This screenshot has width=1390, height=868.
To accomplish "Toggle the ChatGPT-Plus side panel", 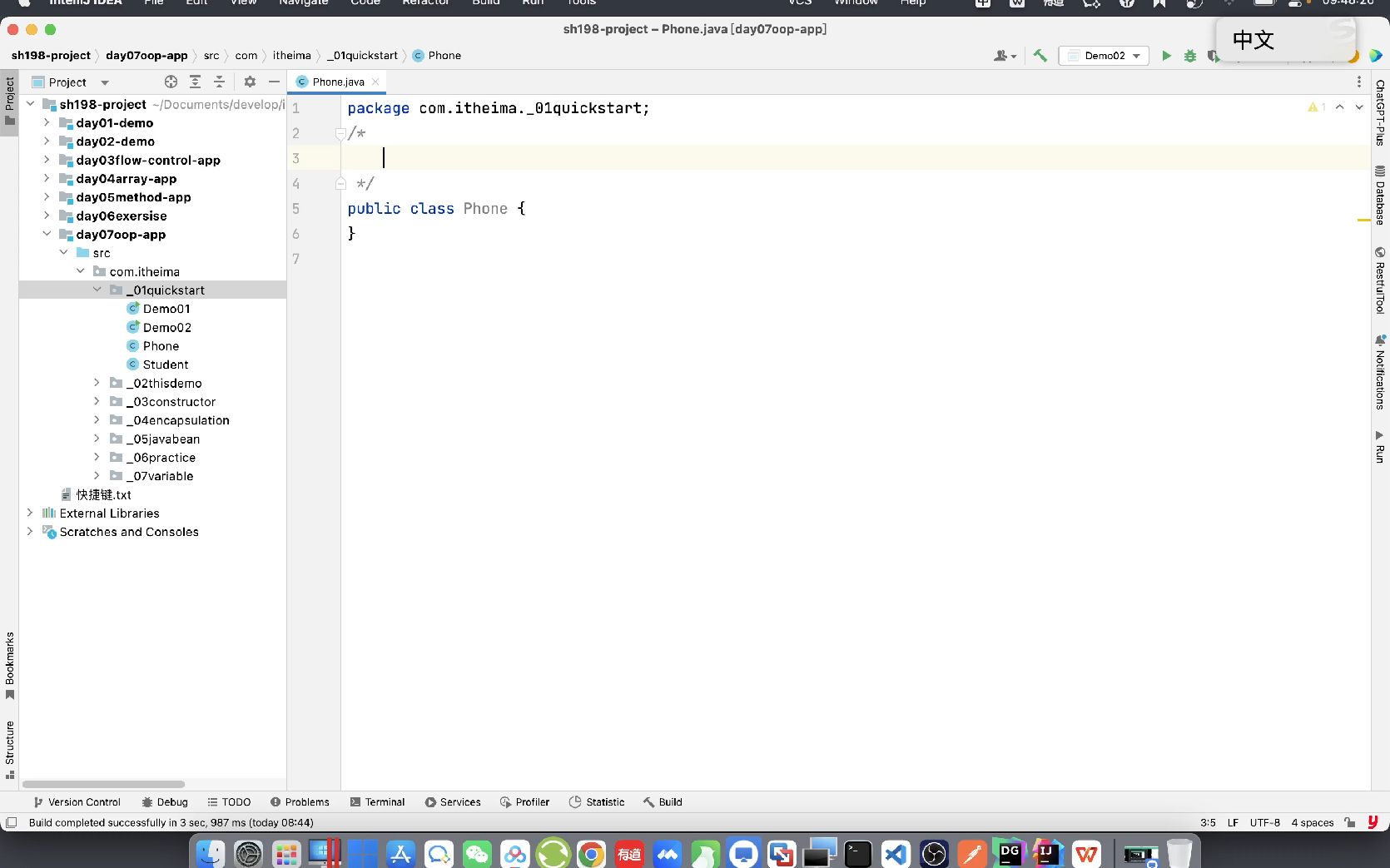I will point(1380,112).
